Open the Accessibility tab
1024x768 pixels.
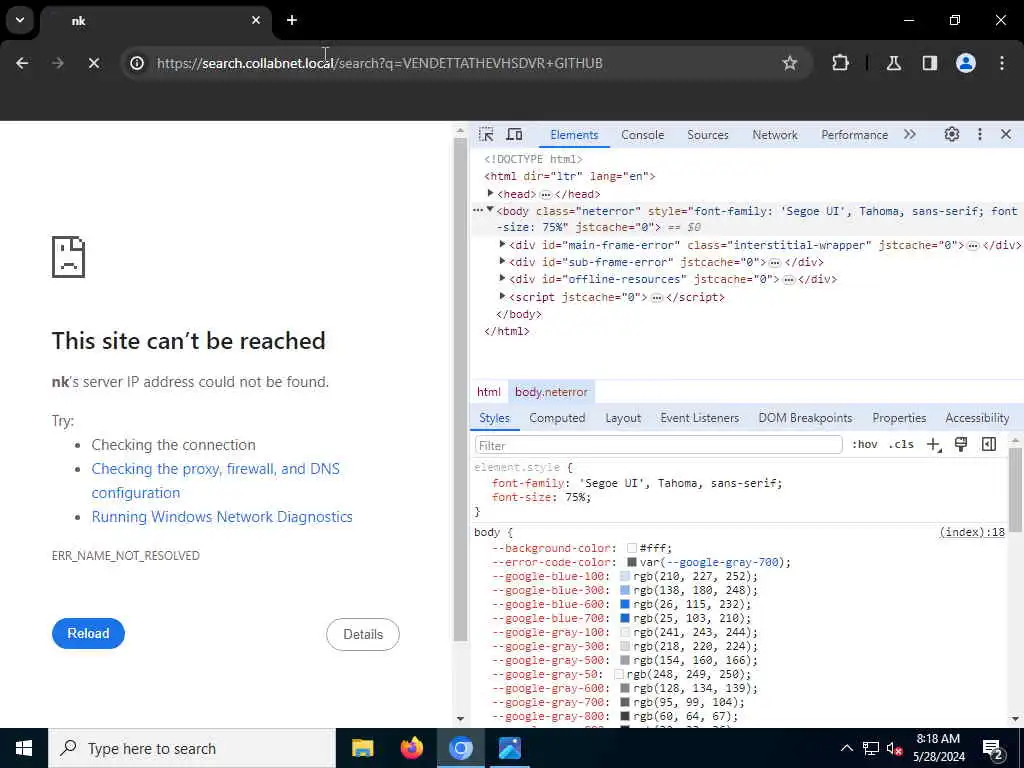pos(977,418)
